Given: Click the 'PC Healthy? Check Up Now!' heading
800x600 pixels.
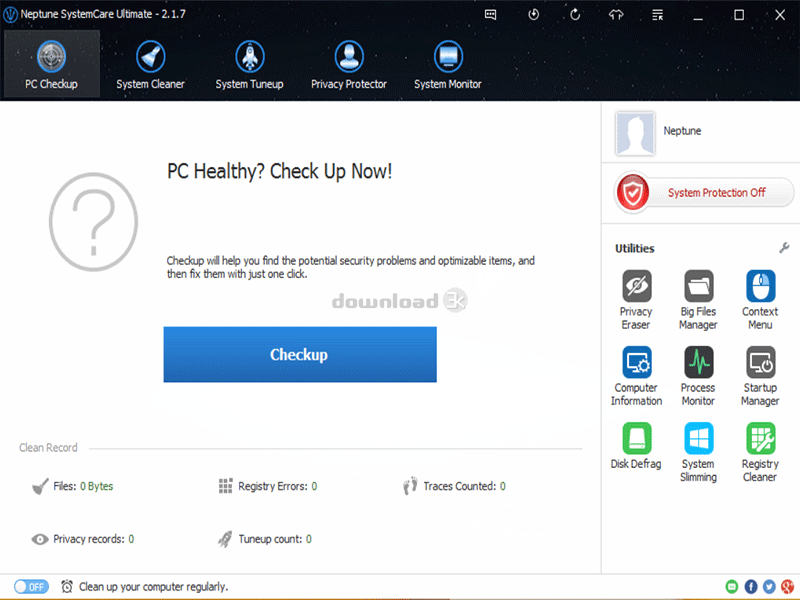Looking at the screenshot, I should tap(280, 171).
